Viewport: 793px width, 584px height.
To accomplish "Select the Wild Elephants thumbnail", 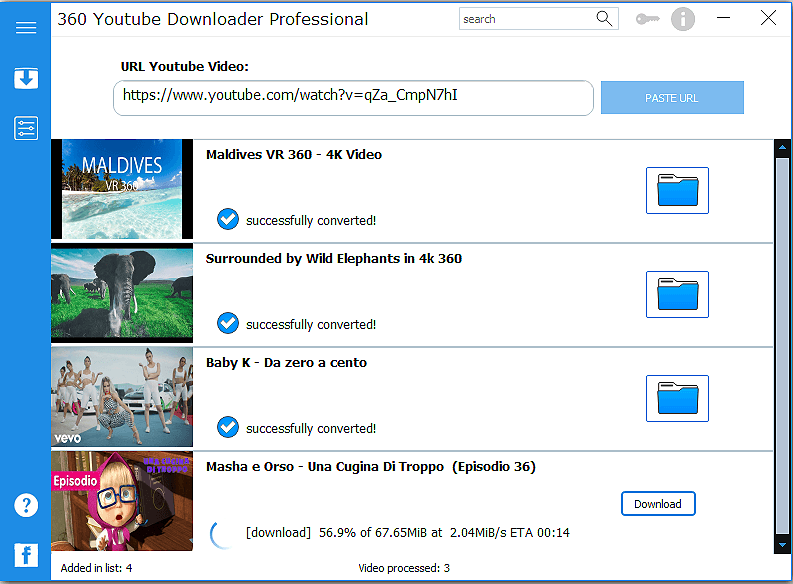I will point(122,293).
